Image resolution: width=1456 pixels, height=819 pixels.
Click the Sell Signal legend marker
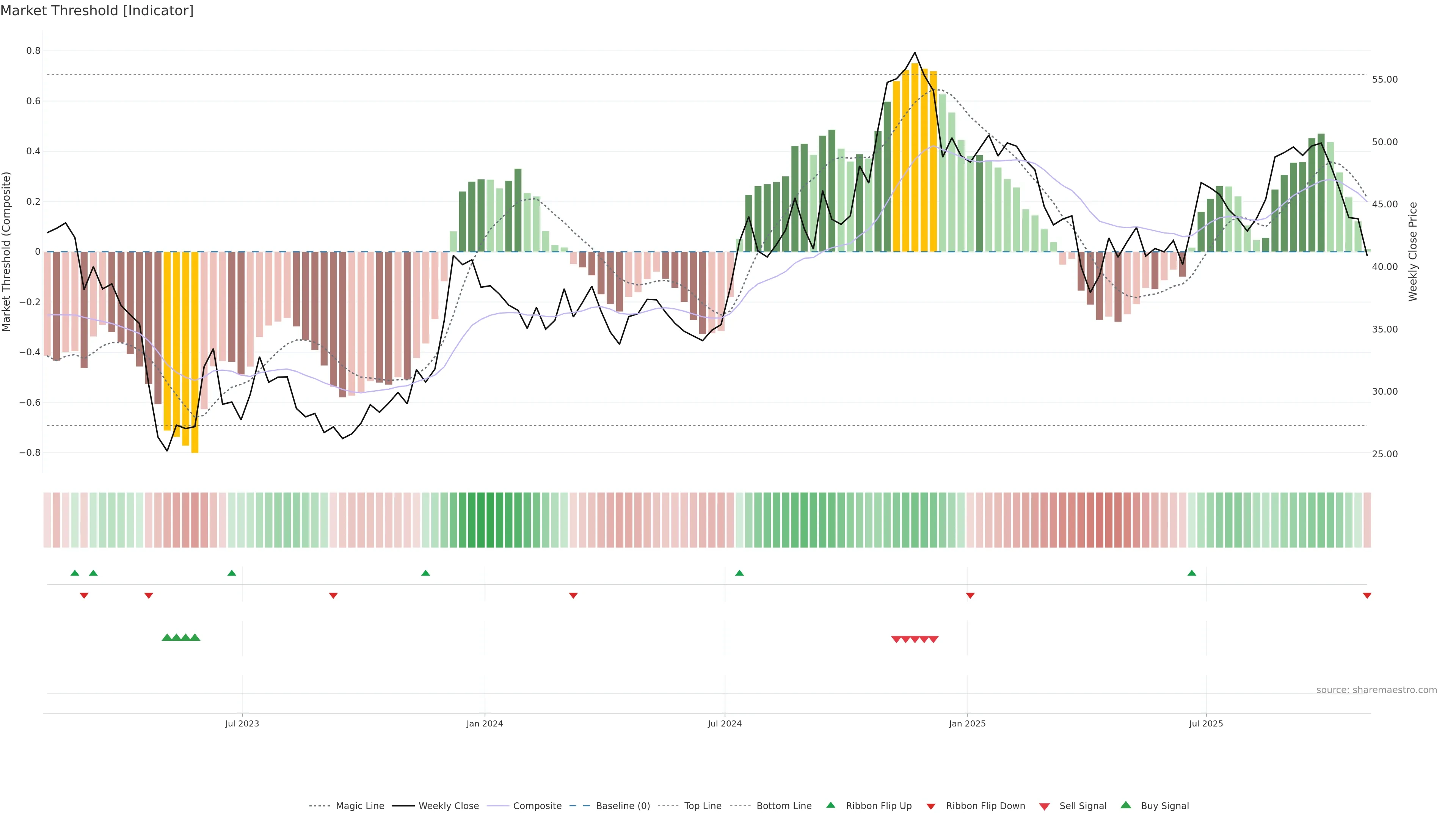click(x=1044, y=806)
